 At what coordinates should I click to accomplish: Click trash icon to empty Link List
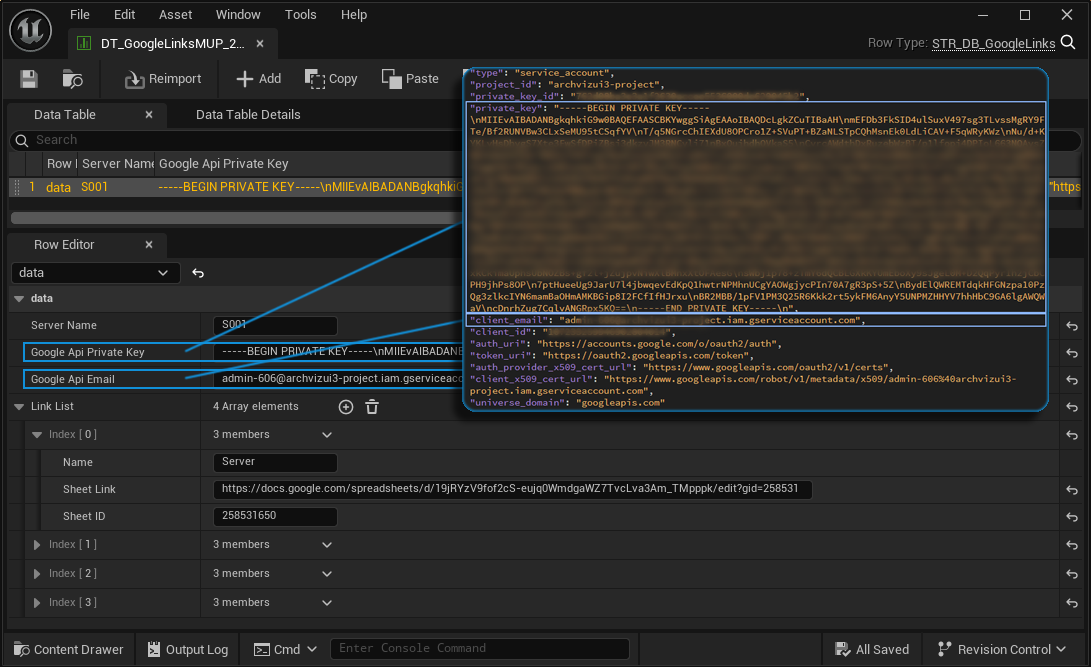(372, 407)
